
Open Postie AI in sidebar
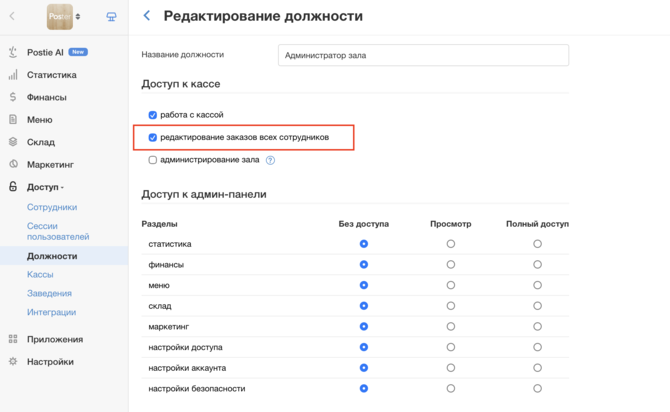click(x=45, y=52)
